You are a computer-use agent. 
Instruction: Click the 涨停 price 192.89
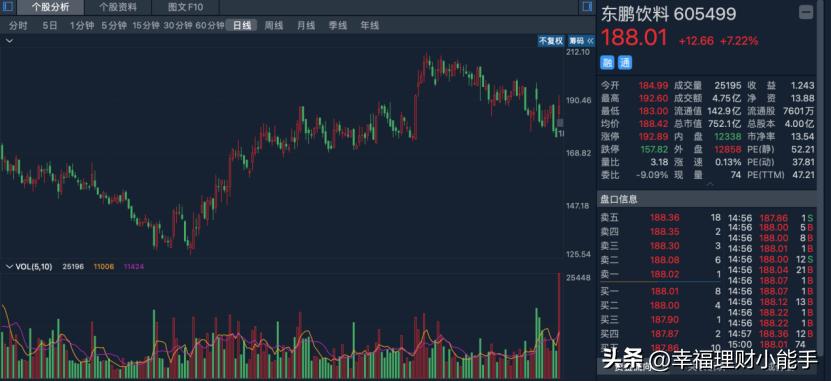[653, 137]
